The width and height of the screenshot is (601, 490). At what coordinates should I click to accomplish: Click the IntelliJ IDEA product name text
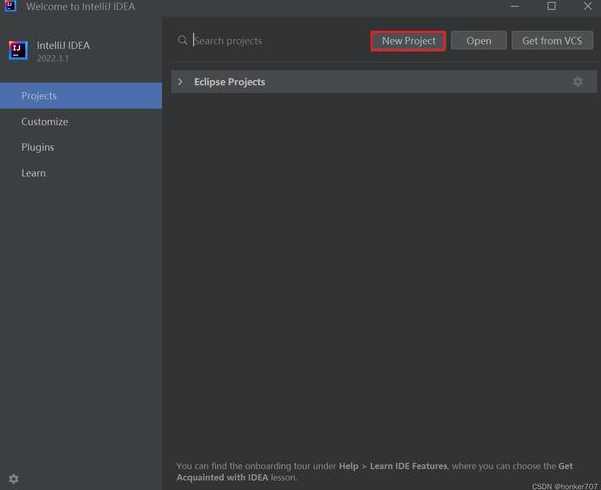pos(63,45)
